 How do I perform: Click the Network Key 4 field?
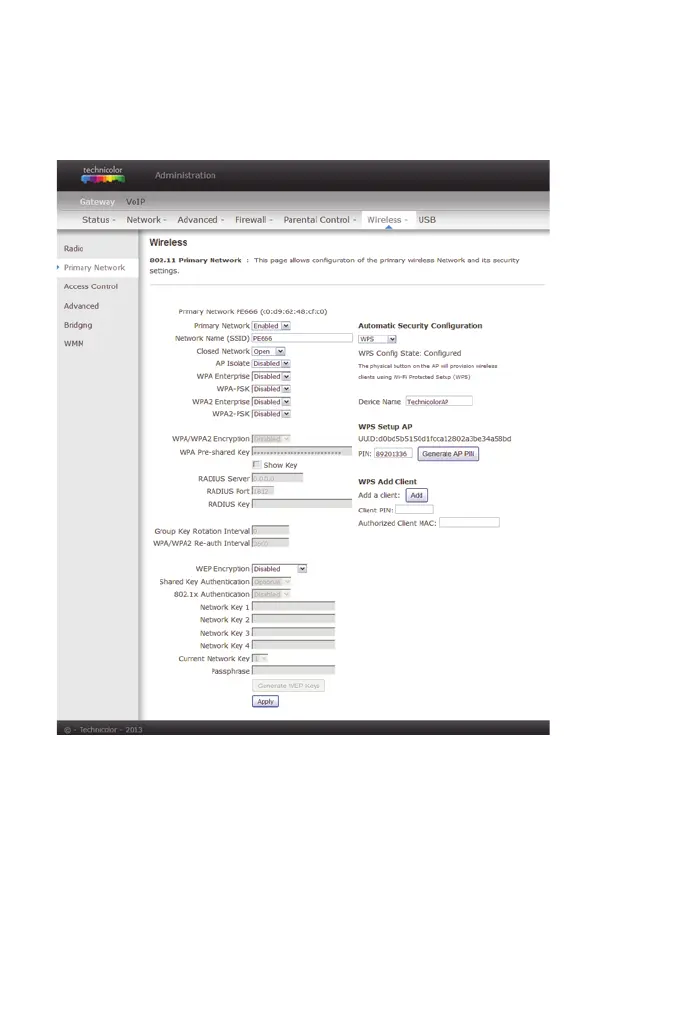point(293,645)
